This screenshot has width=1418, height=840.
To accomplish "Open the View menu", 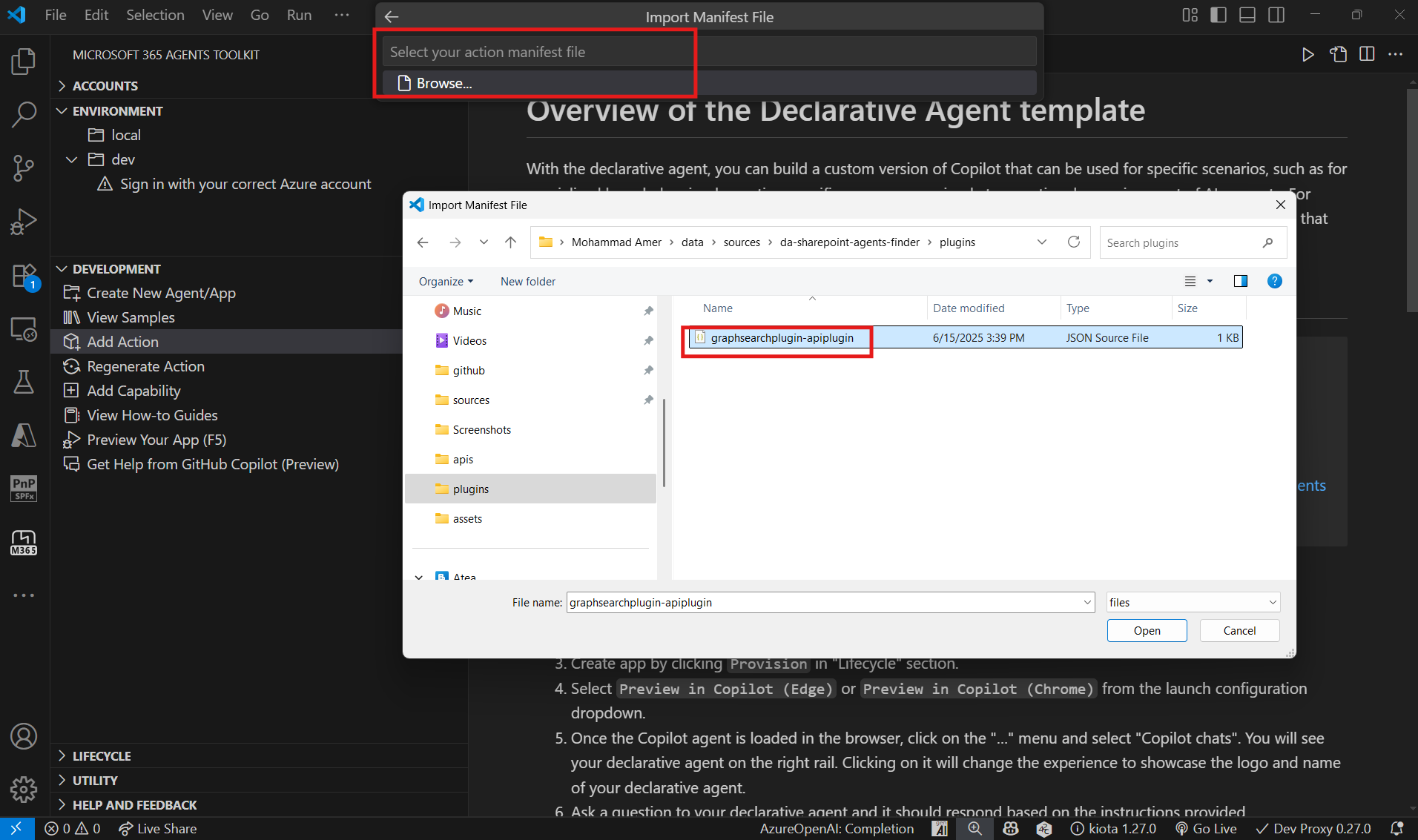I will pos(217,15).
